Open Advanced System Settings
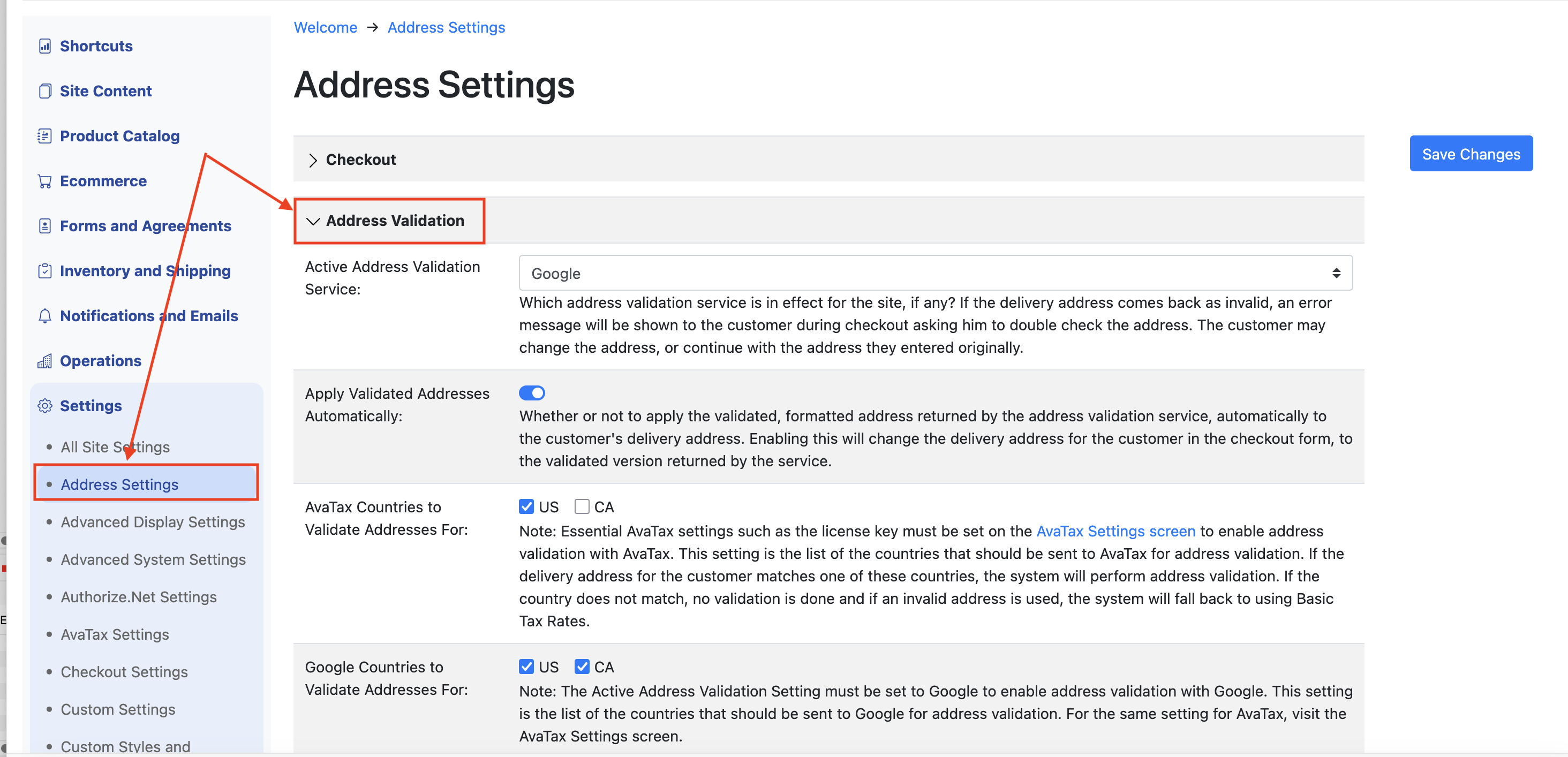This screenshot has height=757, width=1568. click(153, 560)
